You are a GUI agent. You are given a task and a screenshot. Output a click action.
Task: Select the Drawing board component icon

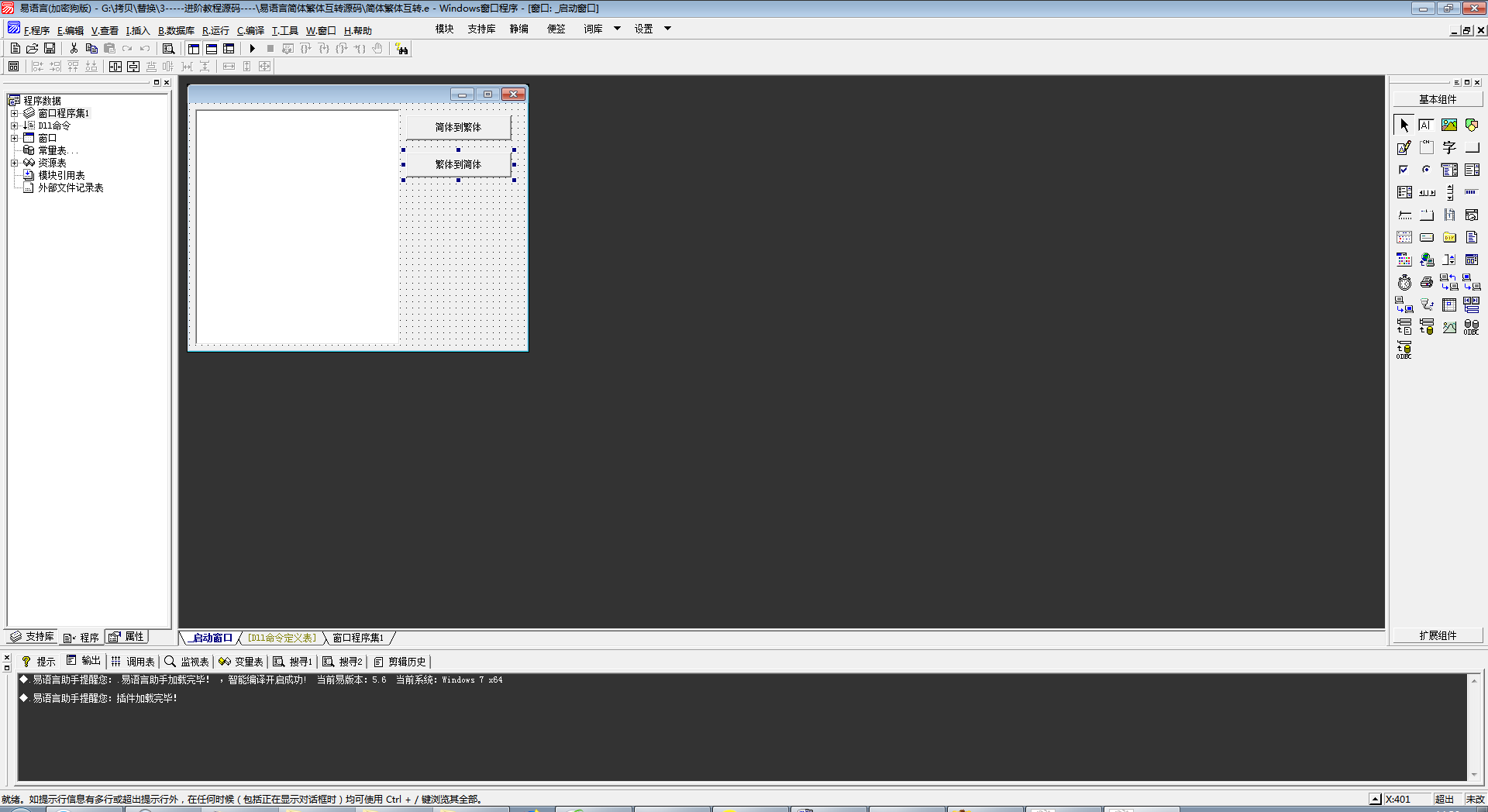coord(1404,147)
